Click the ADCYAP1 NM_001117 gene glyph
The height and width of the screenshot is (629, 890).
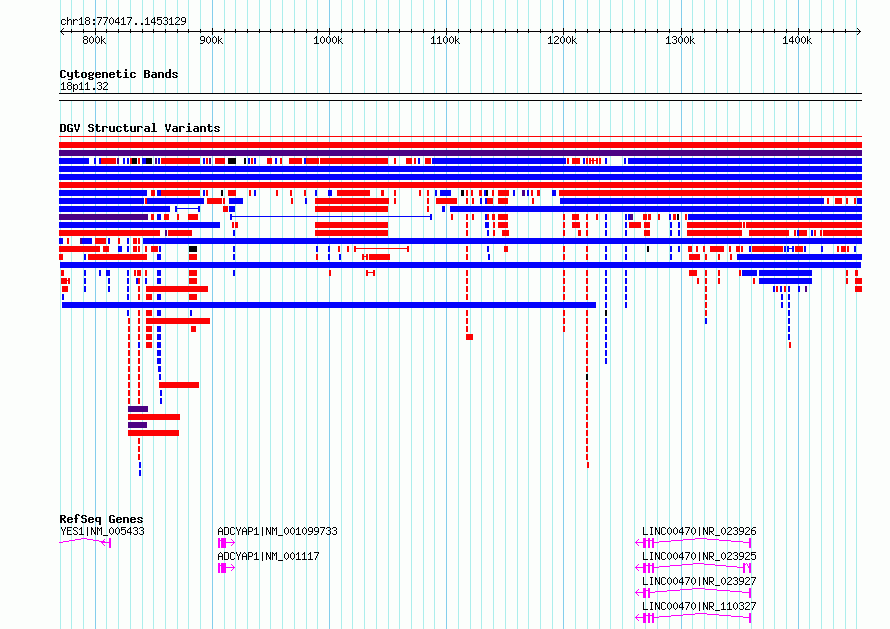(226, 568)
